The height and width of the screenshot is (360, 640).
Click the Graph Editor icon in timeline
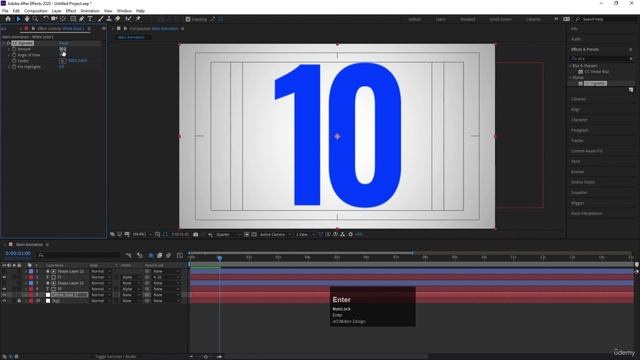tap(180, 255)
